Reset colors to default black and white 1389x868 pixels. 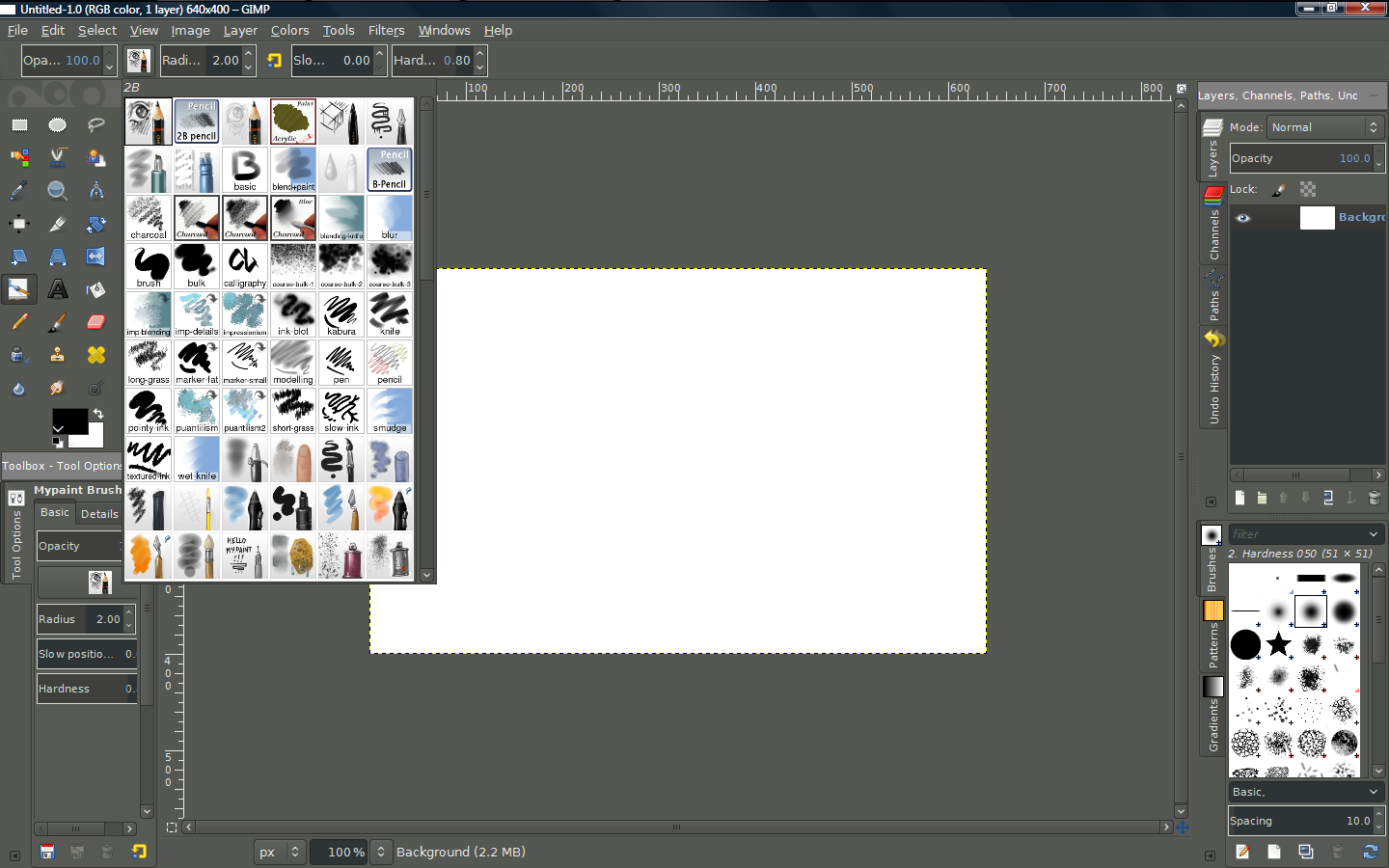[x=58, y=442]
